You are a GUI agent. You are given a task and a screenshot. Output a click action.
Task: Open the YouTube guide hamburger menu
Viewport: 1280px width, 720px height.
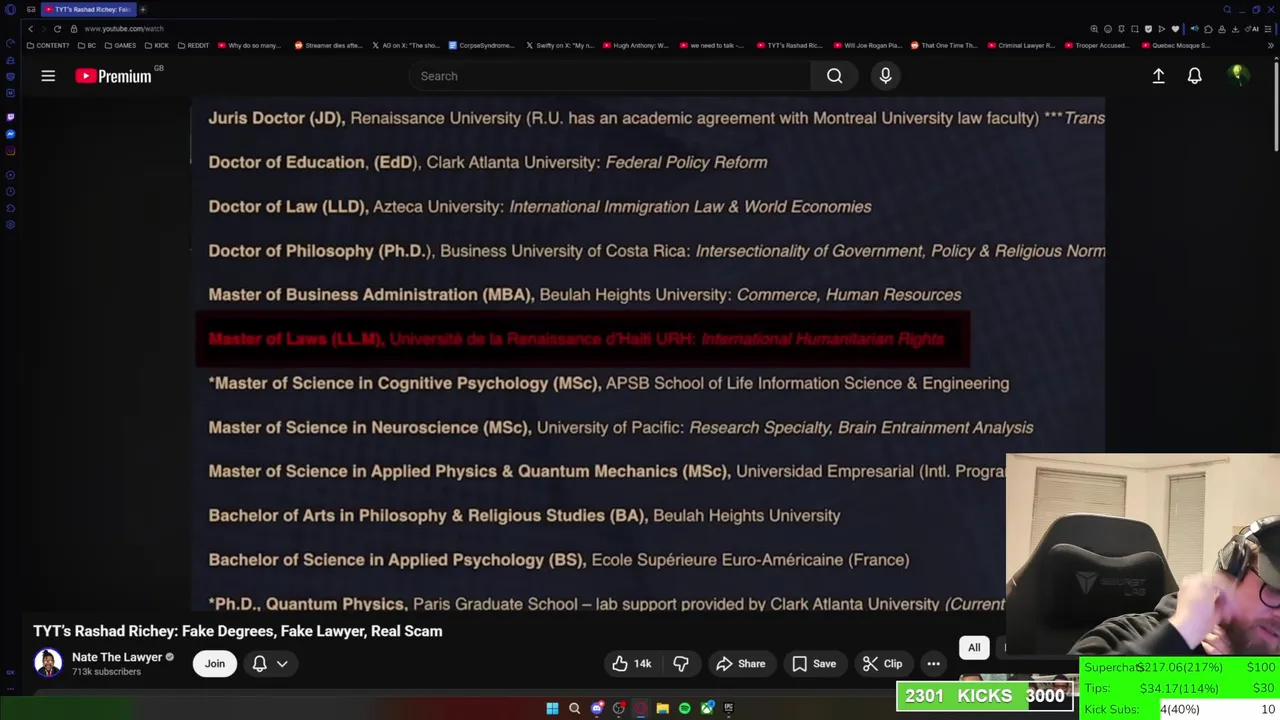(48, 76)
